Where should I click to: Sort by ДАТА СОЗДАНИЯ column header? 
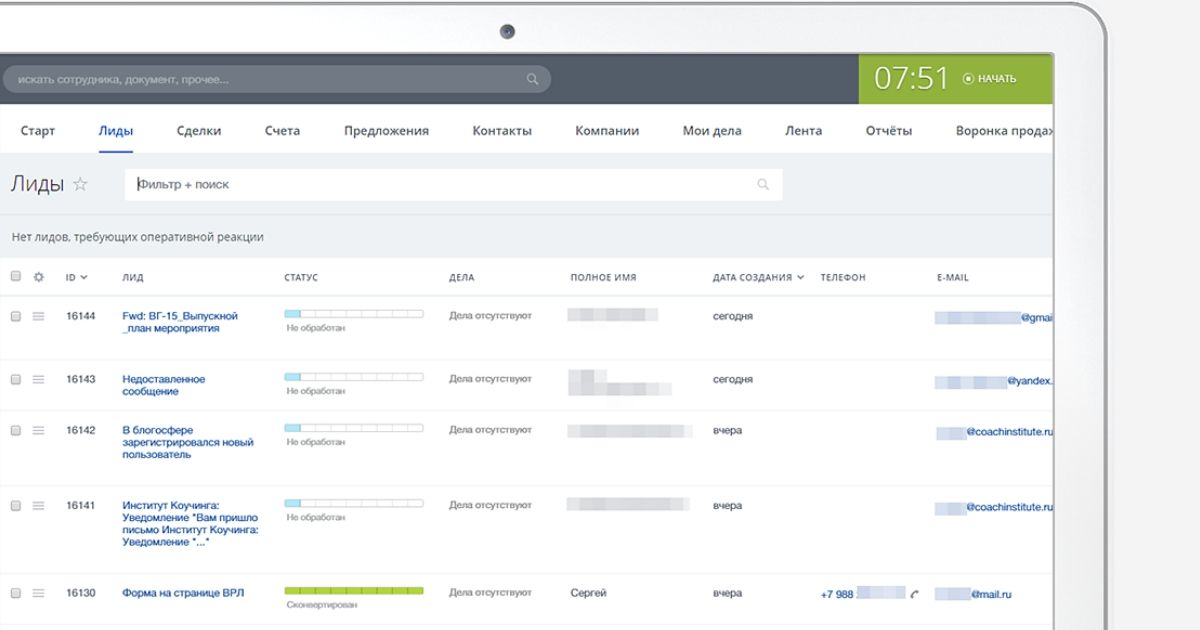point(758,278)
